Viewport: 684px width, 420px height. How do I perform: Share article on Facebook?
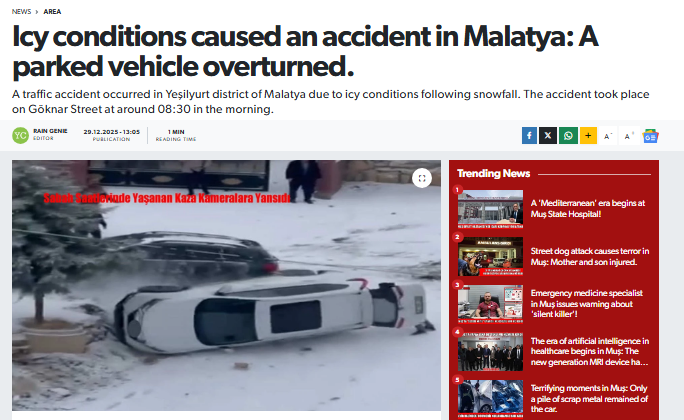[x=529, y=136]
